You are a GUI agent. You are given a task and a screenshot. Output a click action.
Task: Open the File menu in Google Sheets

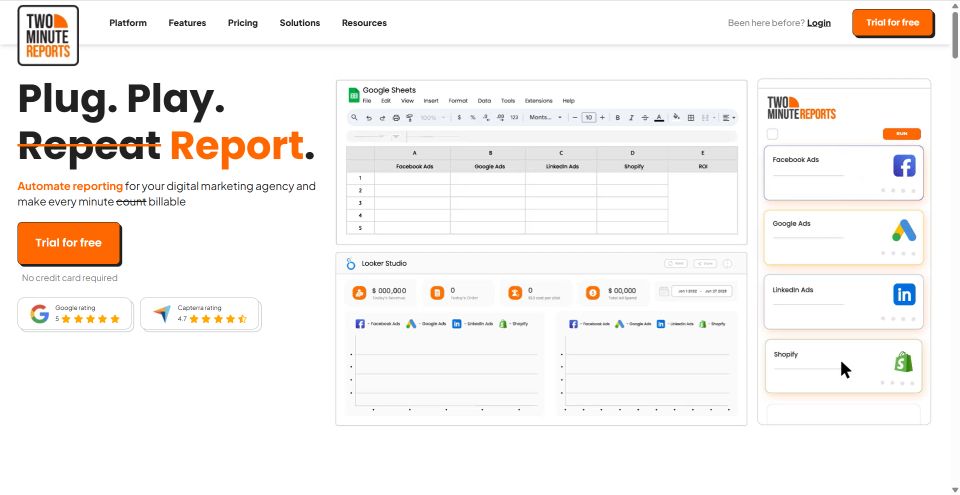[x=367, y=101]
